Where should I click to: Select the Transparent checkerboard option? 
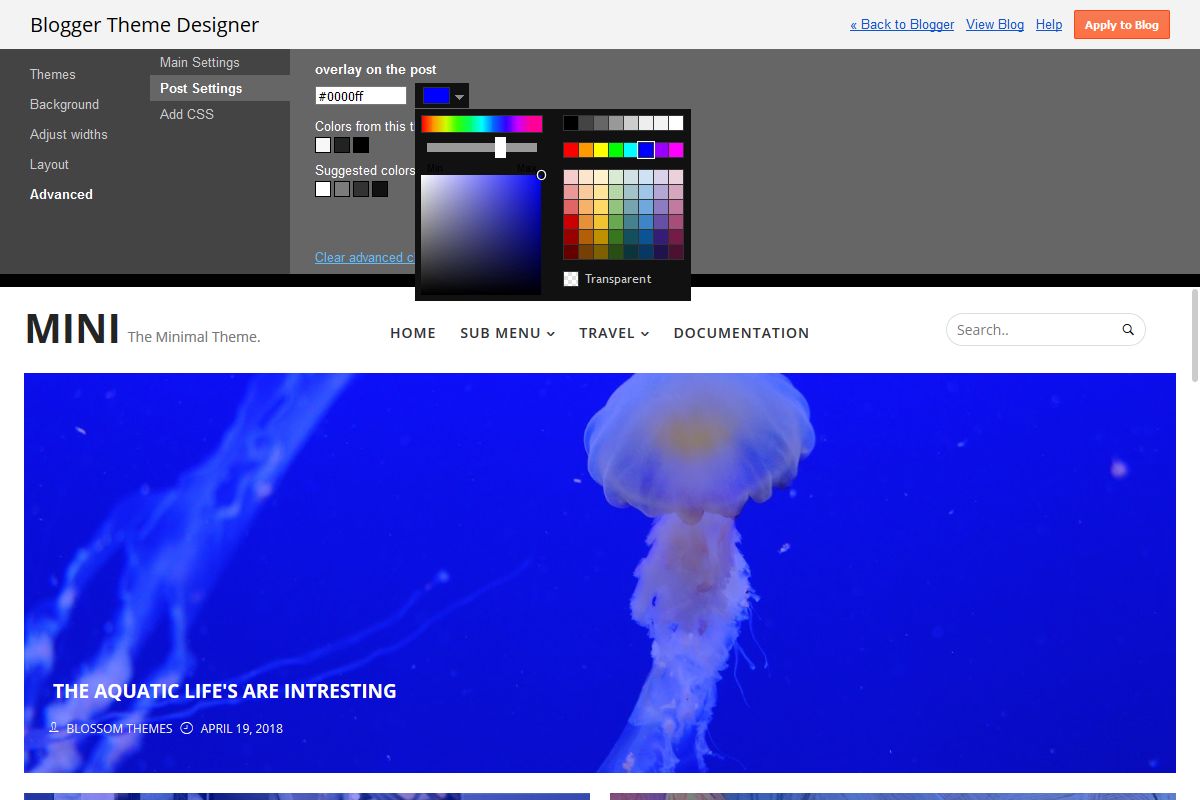click(570, 279)
